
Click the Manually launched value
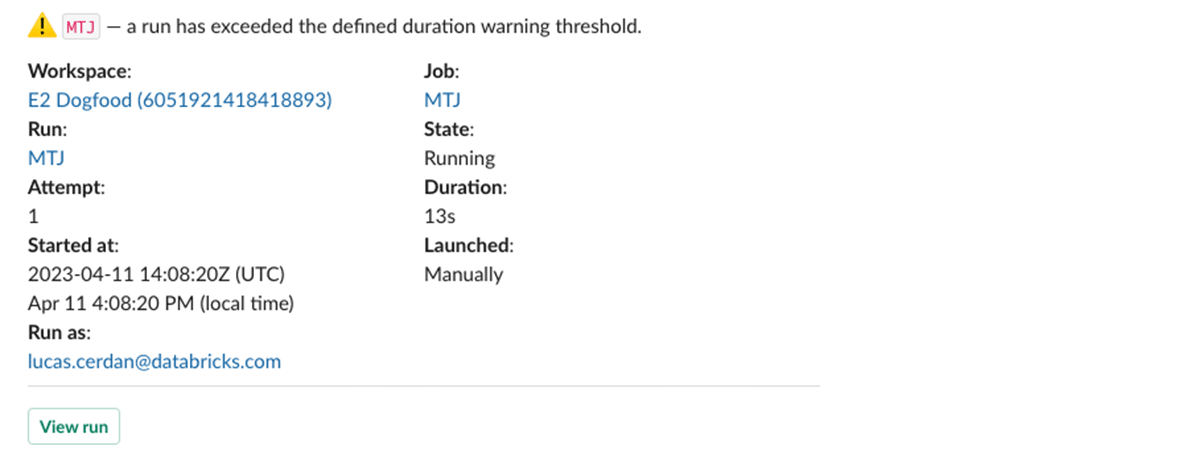pyautogui.click(x=463, y=274)
